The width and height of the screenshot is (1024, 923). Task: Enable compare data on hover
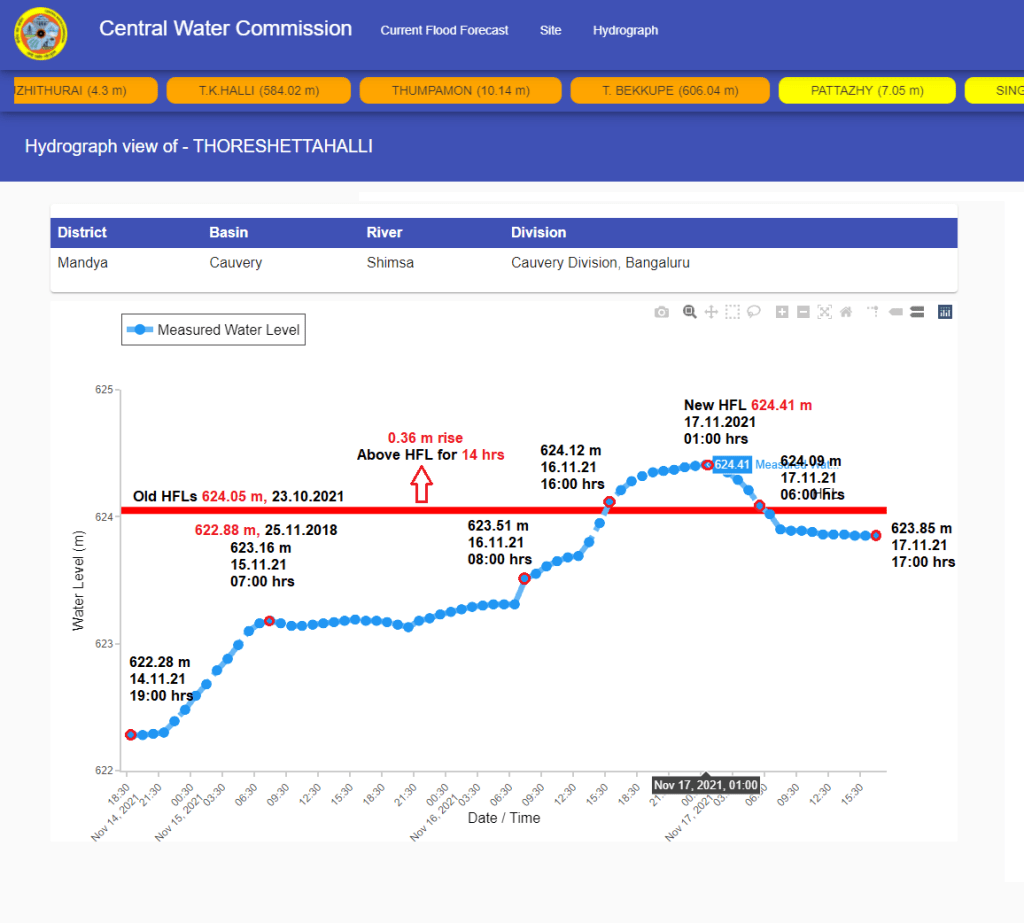[x=916, y=312]
